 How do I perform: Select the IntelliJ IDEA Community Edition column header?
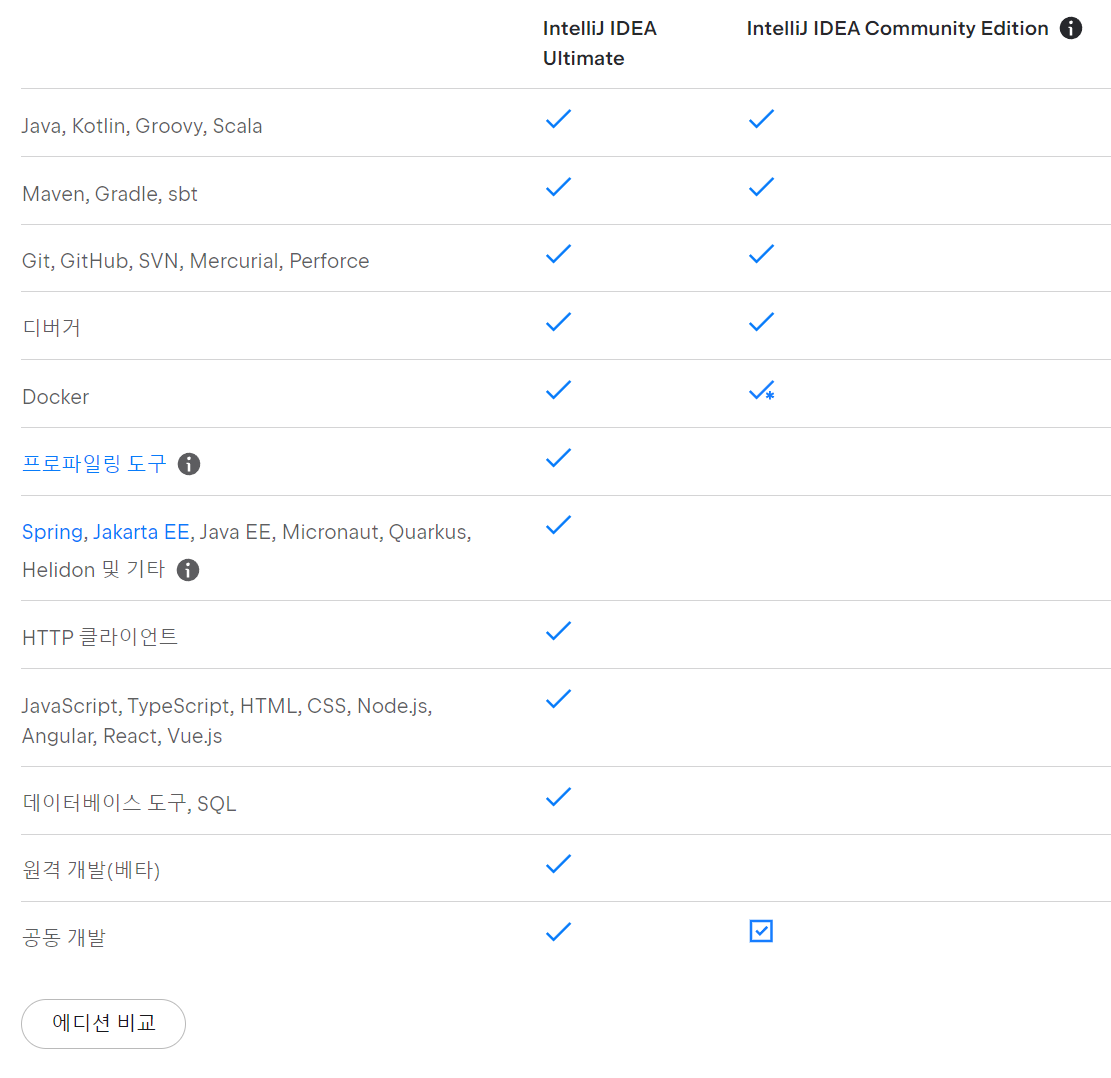pos(897,28)
